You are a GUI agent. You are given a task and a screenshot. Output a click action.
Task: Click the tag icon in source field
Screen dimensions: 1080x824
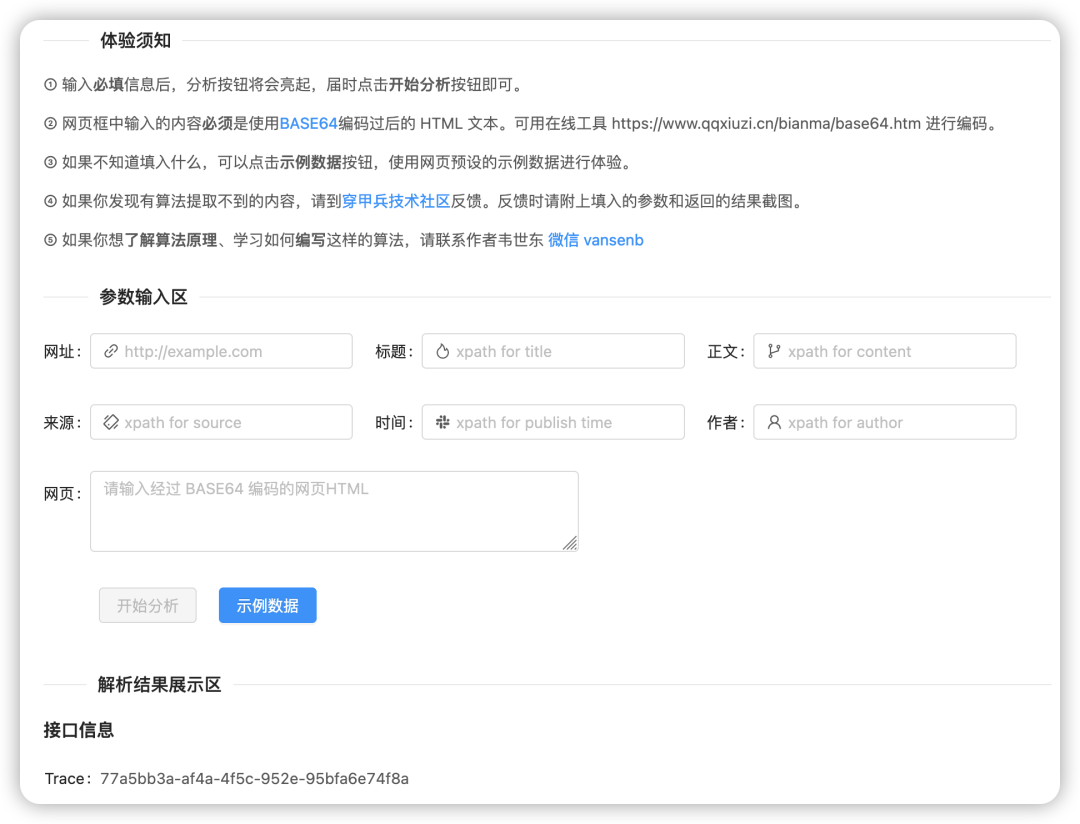tap(110, 422)
